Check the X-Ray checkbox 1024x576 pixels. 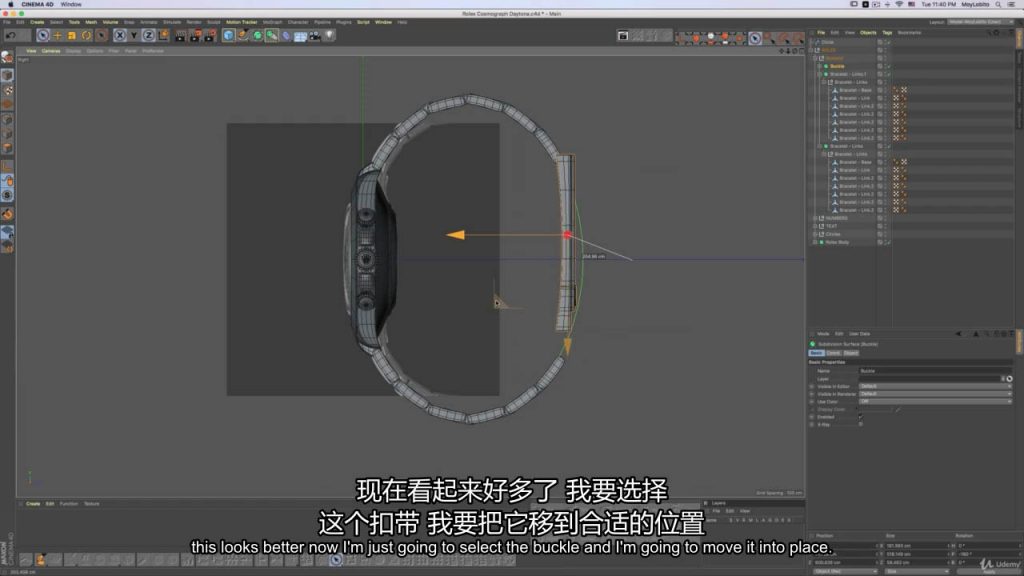click(x=860, y=424)
